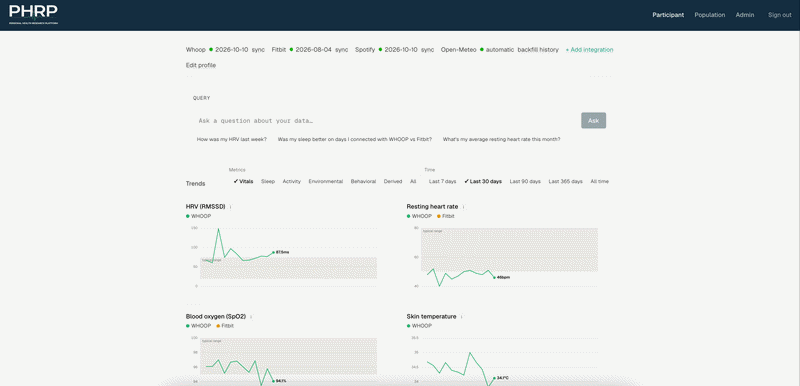Viewport: 800px width, 386px height.
Task: Open info icon next to HRV (RMSSD)
Action: [231, 207]
